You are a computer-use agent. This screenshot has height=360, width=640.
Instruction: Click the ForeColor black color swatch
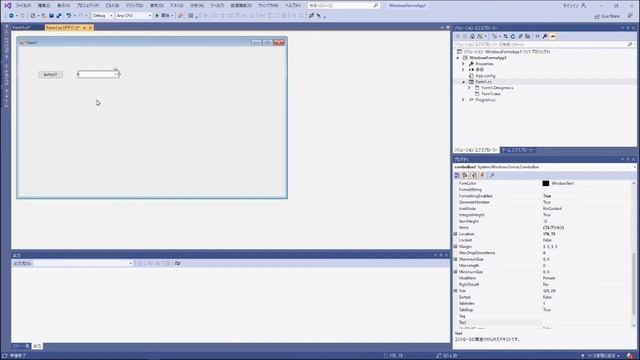[x=546, y=184]
